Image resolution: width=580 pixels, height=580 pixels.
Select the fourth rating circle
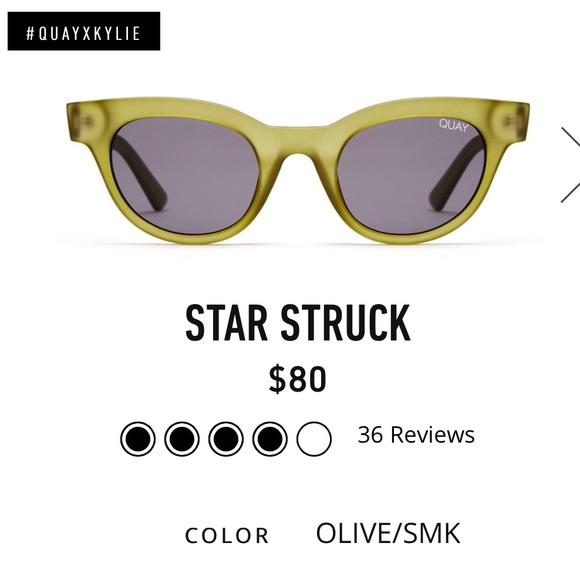tap(270, 439)
